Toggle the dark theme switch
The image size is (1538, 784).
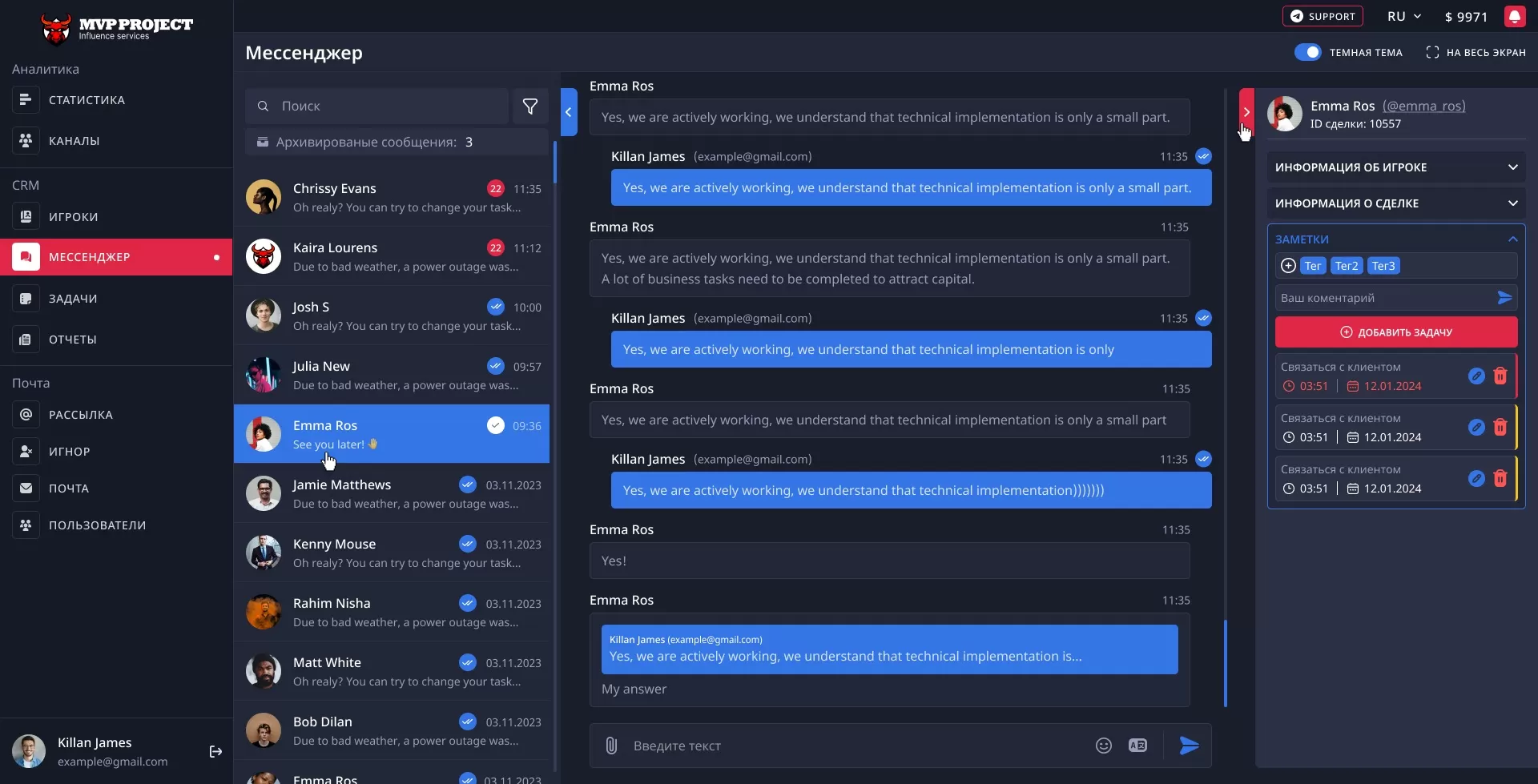pos(1309,51)
